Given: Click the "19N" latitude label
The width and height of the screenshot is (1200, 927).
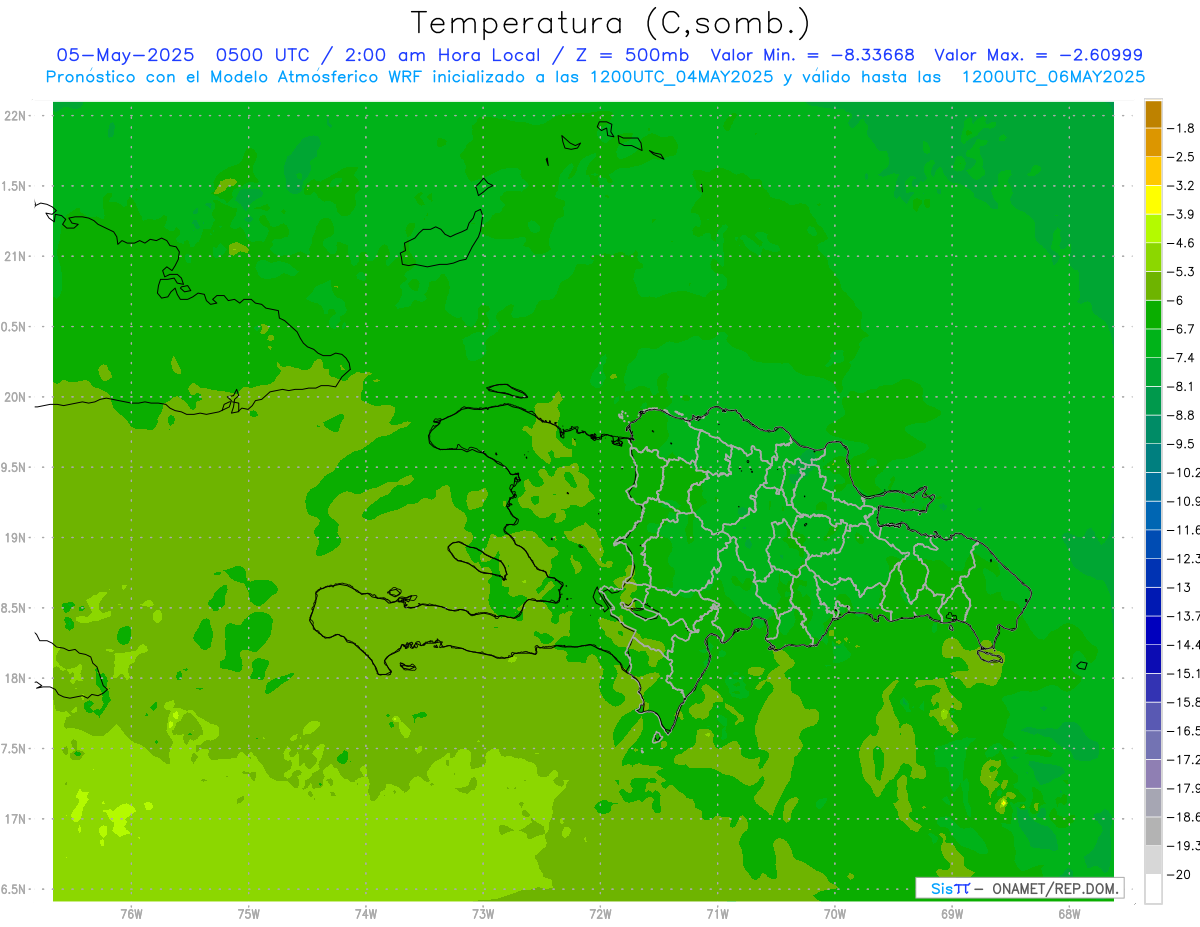Looking at the screenshot, I should point(16,538).
